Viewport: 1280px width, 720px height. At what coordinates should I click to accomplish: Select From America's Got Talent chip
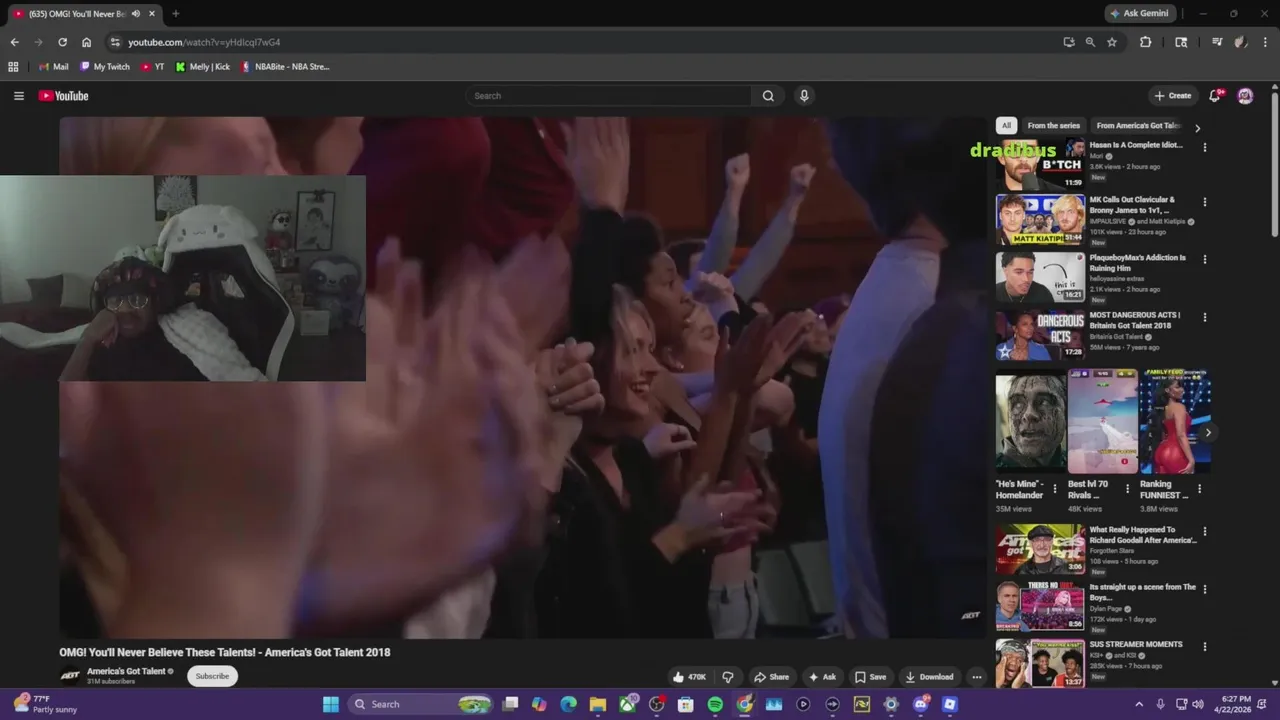(1137, 125)
